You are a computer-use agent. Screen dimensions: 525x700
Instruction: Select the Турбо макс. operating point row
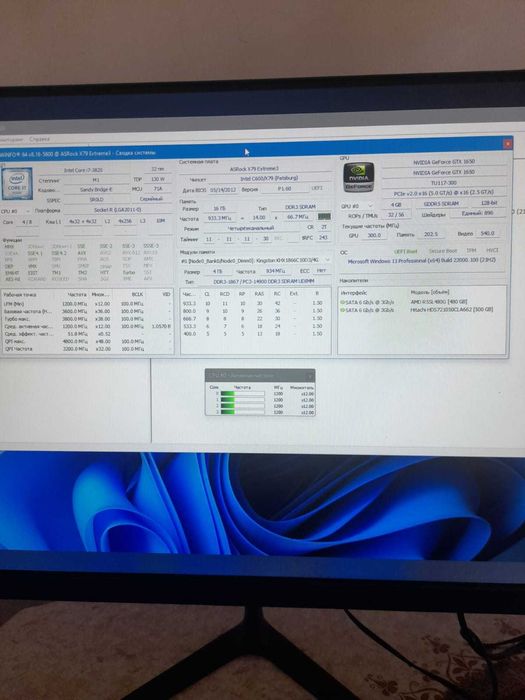(x=88, y=319)
